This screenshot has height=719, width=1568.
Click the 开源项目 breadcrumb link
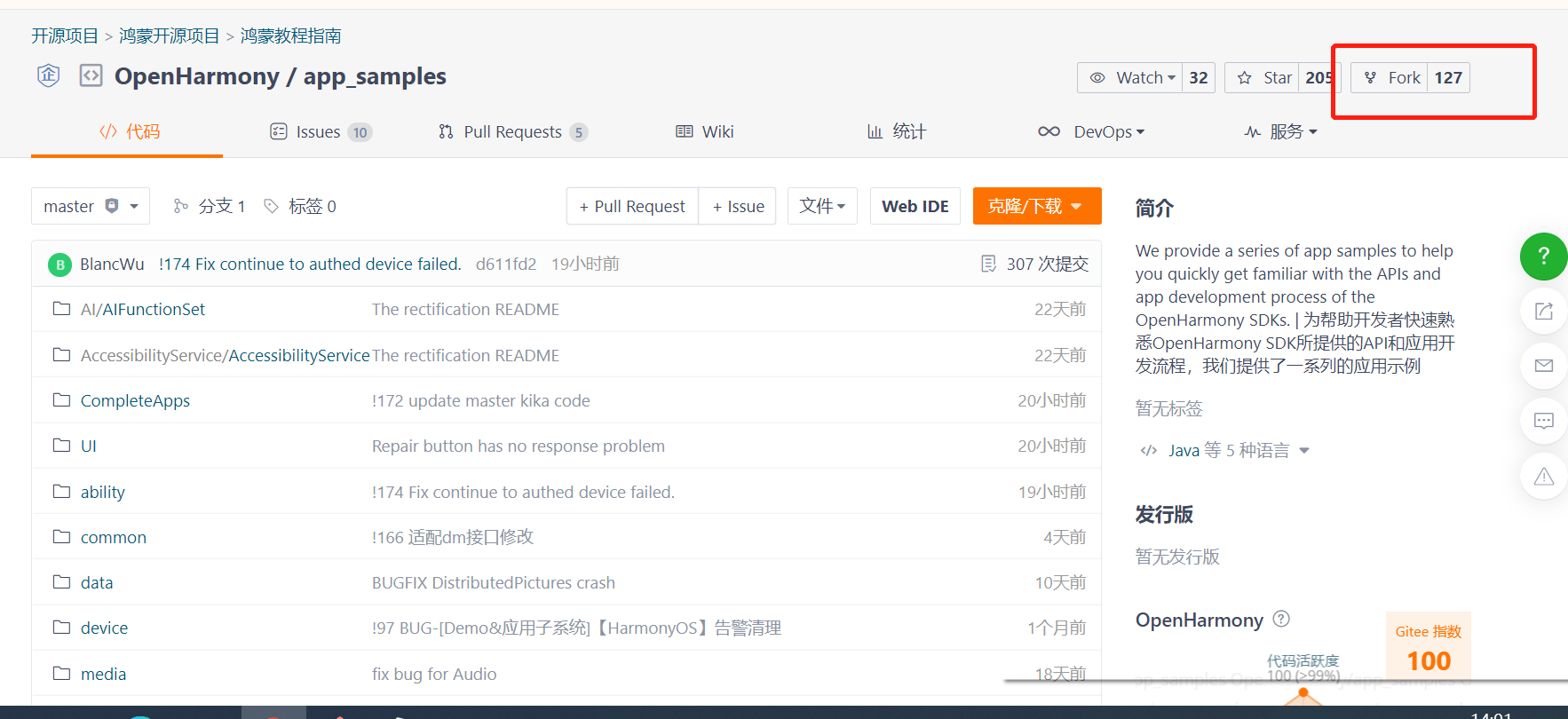(x=65, y=36)
